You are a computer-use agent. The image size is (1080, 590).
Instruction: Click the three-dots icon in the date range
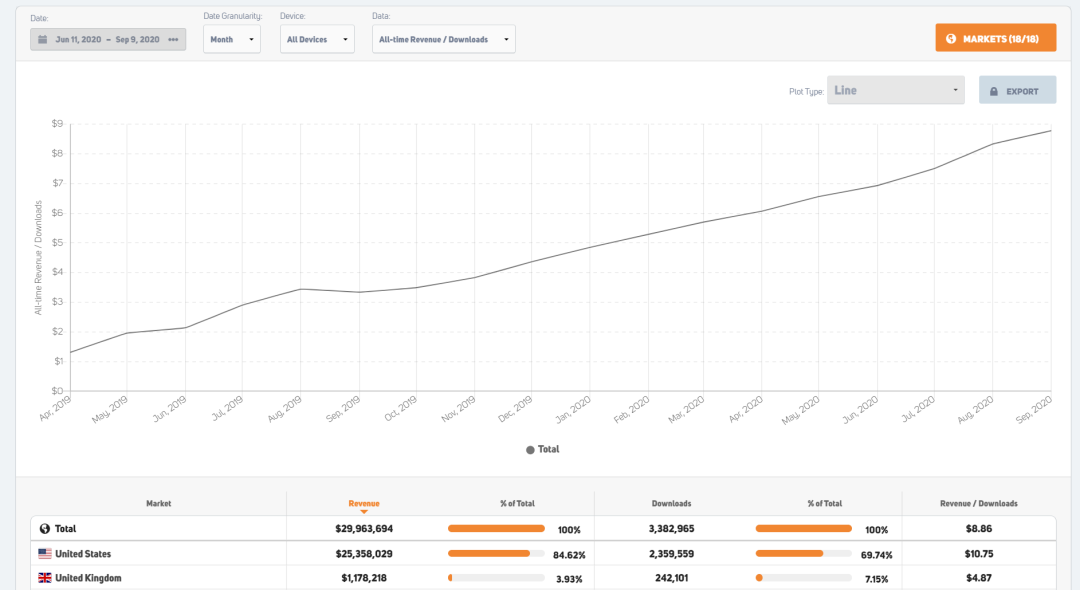(173, 40)
